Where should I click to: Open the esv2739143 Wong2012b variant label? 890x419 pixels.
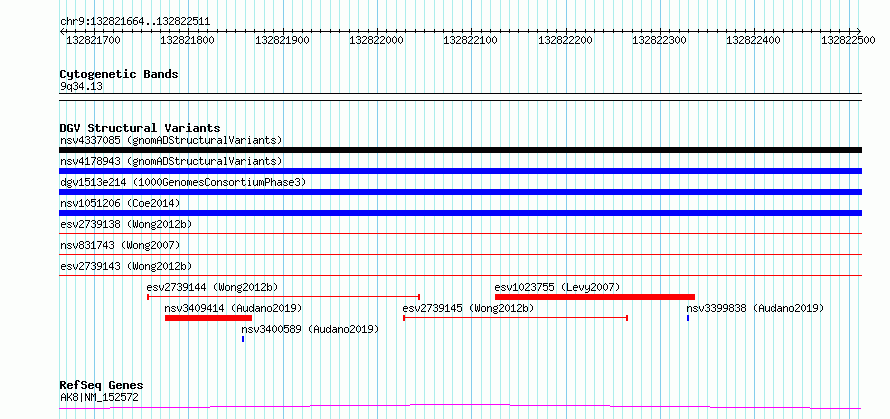[x=126, y=266]
